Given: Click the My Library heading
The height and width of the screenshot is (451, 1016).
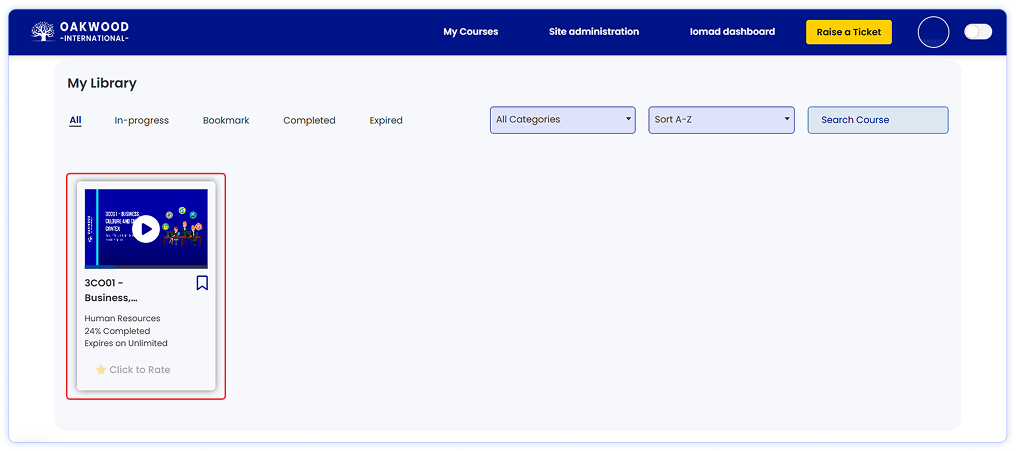Looking at the screenshot, I should click(x=102, y=84).
